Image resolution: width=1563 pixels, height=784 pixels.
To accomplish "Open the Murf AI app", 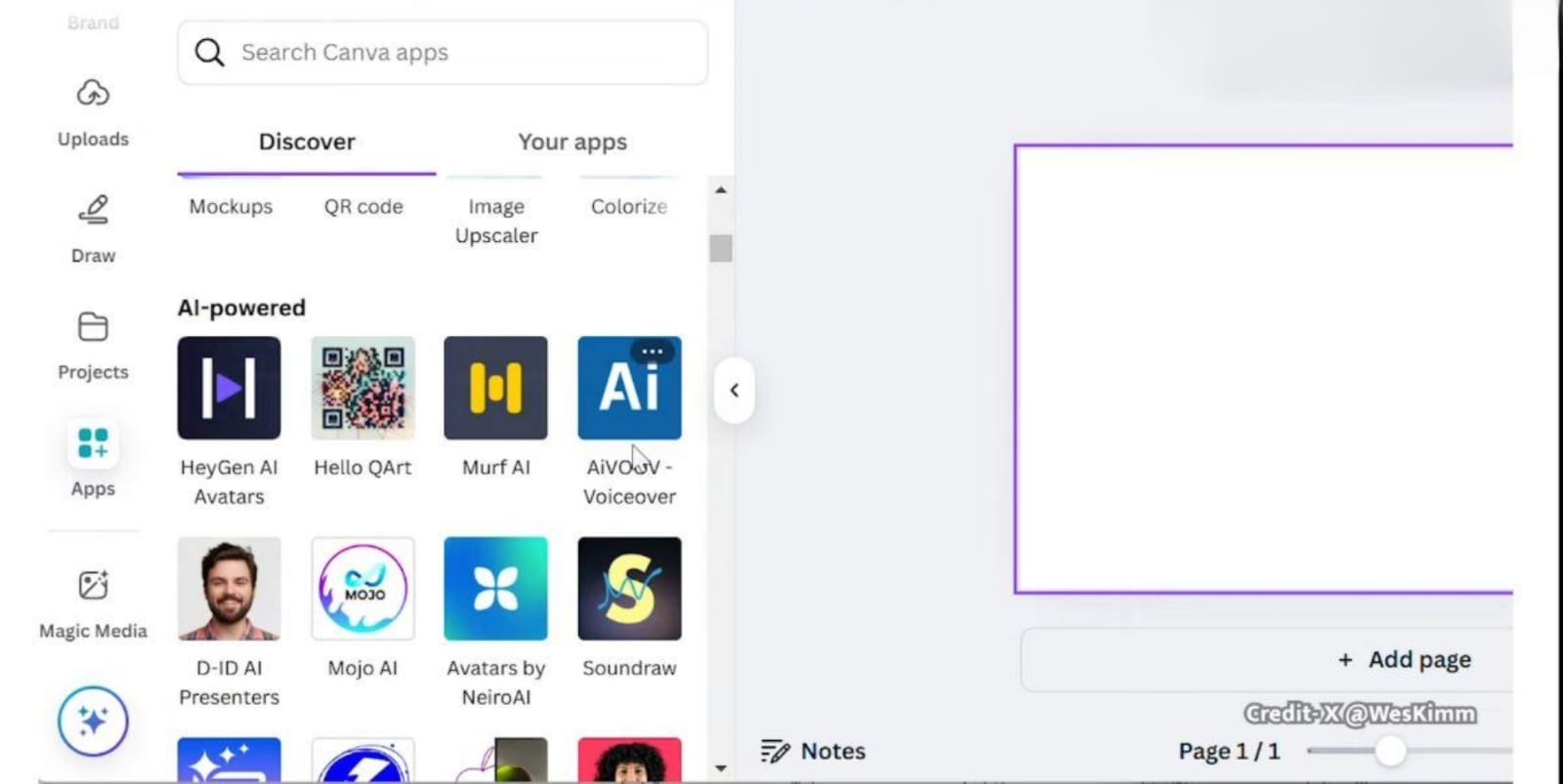I will click(495, 389).
